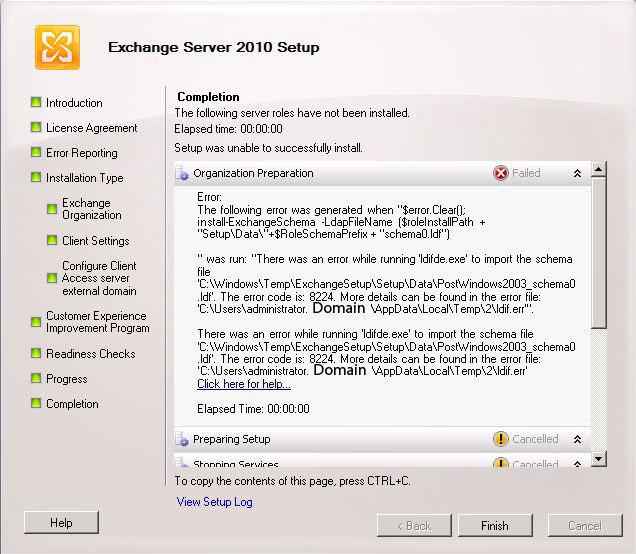Select Customer Experience Improvement Program label
This screenshot has height=554, width=636.
pos(98,322)
